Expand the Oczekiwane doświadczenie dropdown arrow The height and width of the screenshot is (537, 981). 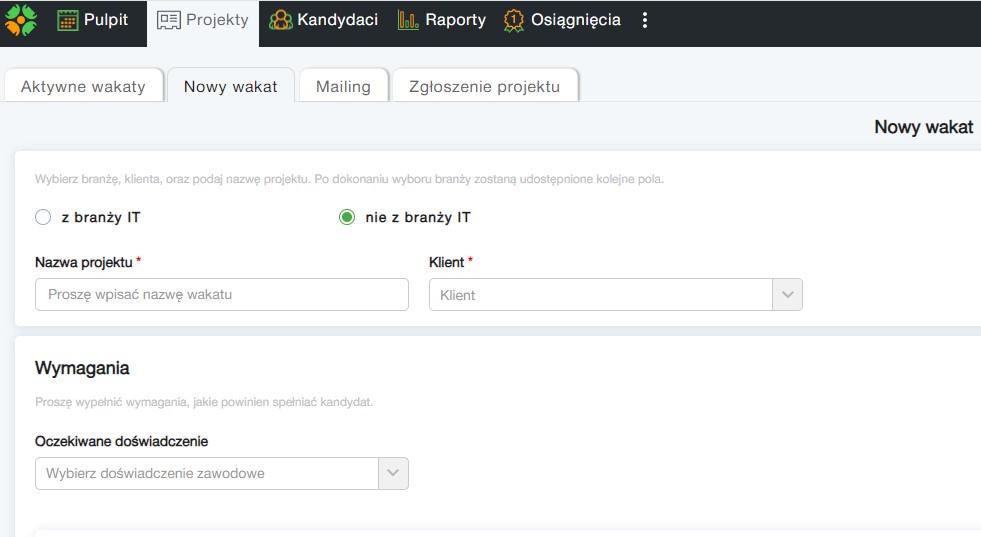pyautogui.click(x=393, y=473)
